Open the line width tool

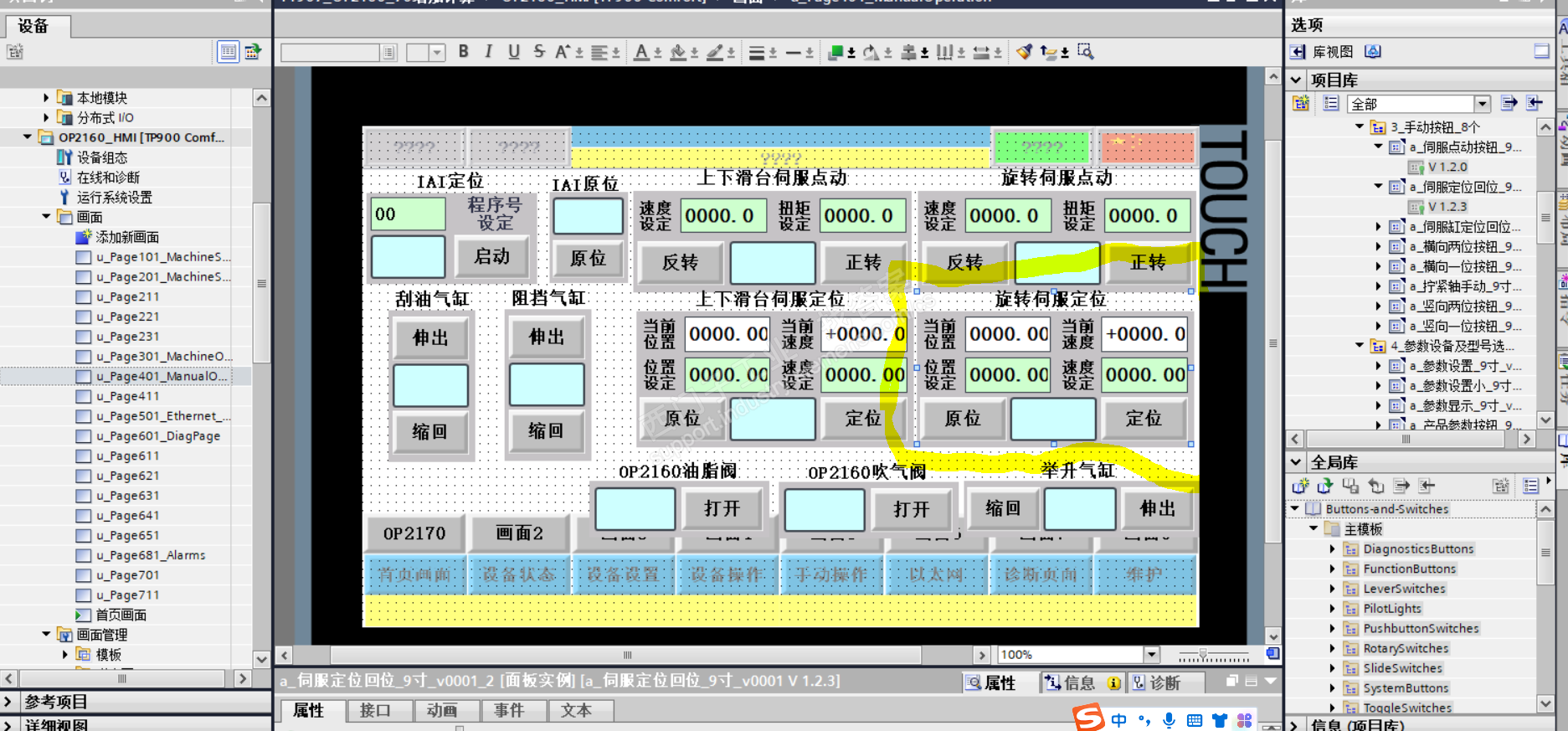pos(762,52)
